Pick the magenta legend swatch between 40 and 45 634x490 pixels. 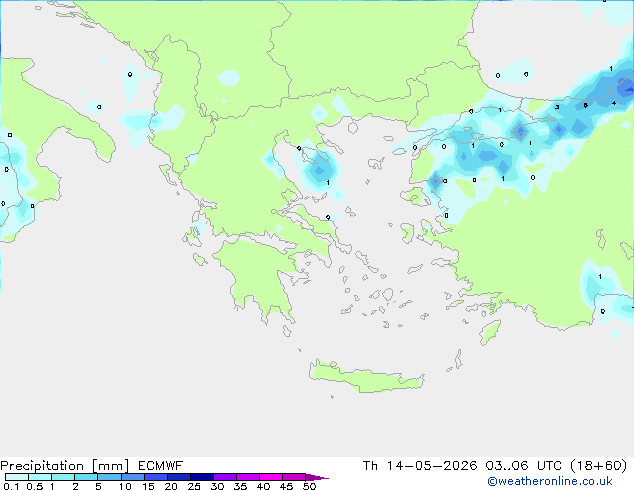click(271, 477)
